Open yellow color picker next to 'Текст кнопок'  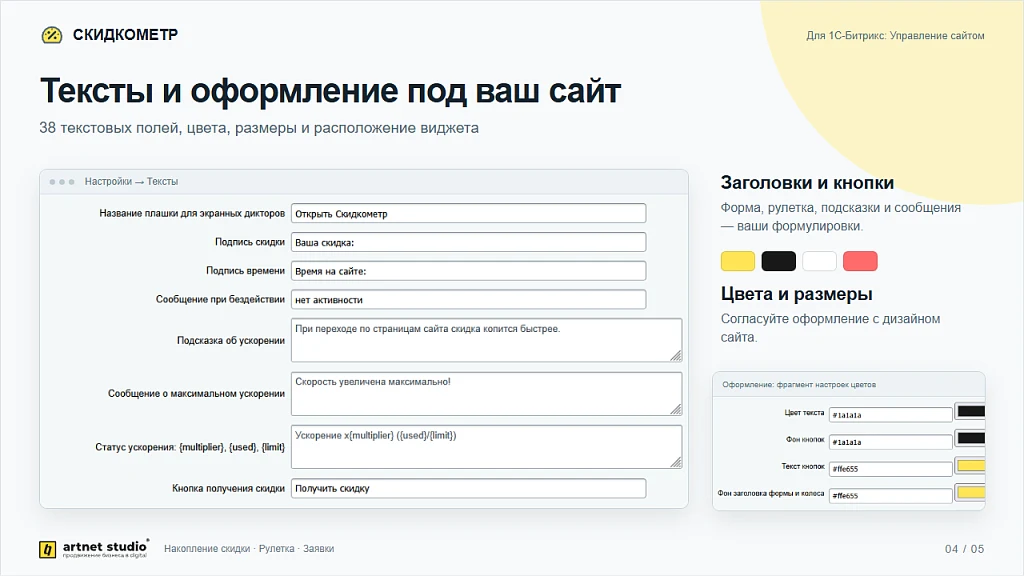(970, 466)
